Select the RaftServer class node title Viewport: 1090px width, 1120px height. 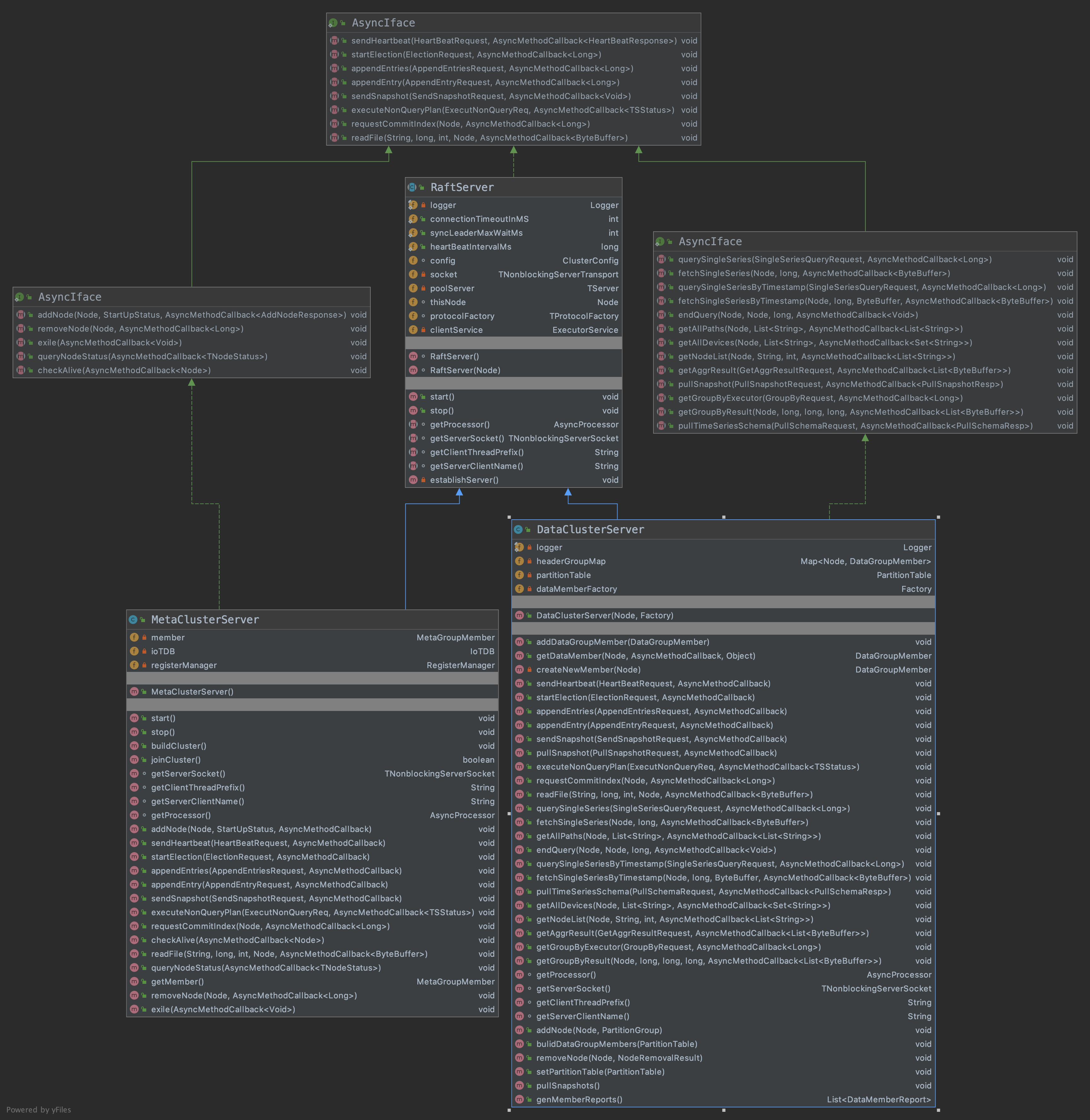(x=462, y=187)
